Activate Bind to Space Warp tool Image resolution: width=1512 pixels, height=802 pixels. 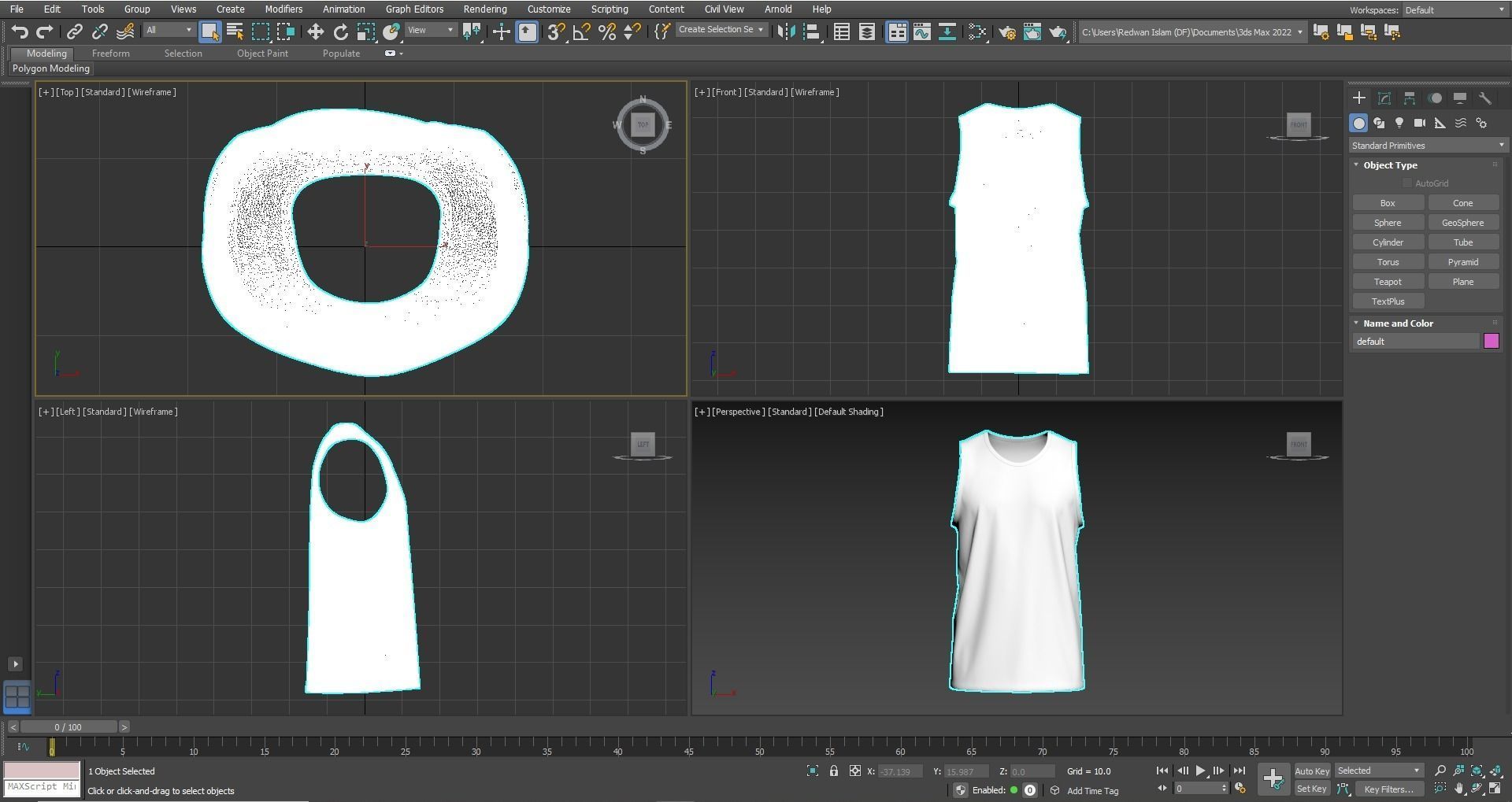pos(125,31)
